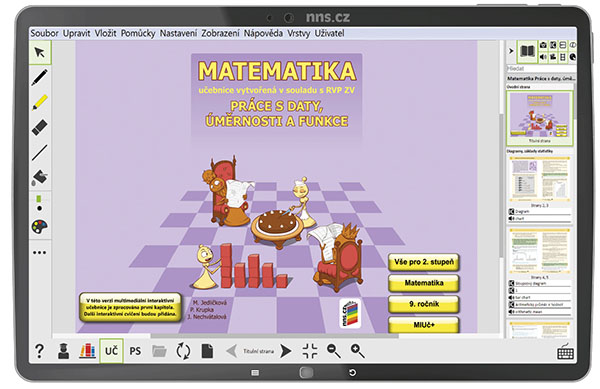
Task: Activate the eraser tool
Action: click(x=40, y=127)
